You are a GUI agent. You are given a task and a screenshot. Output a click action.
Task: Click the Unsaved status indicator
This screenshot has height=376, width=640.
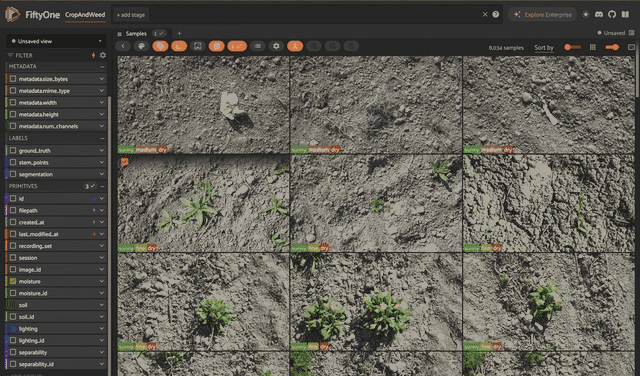611,33
